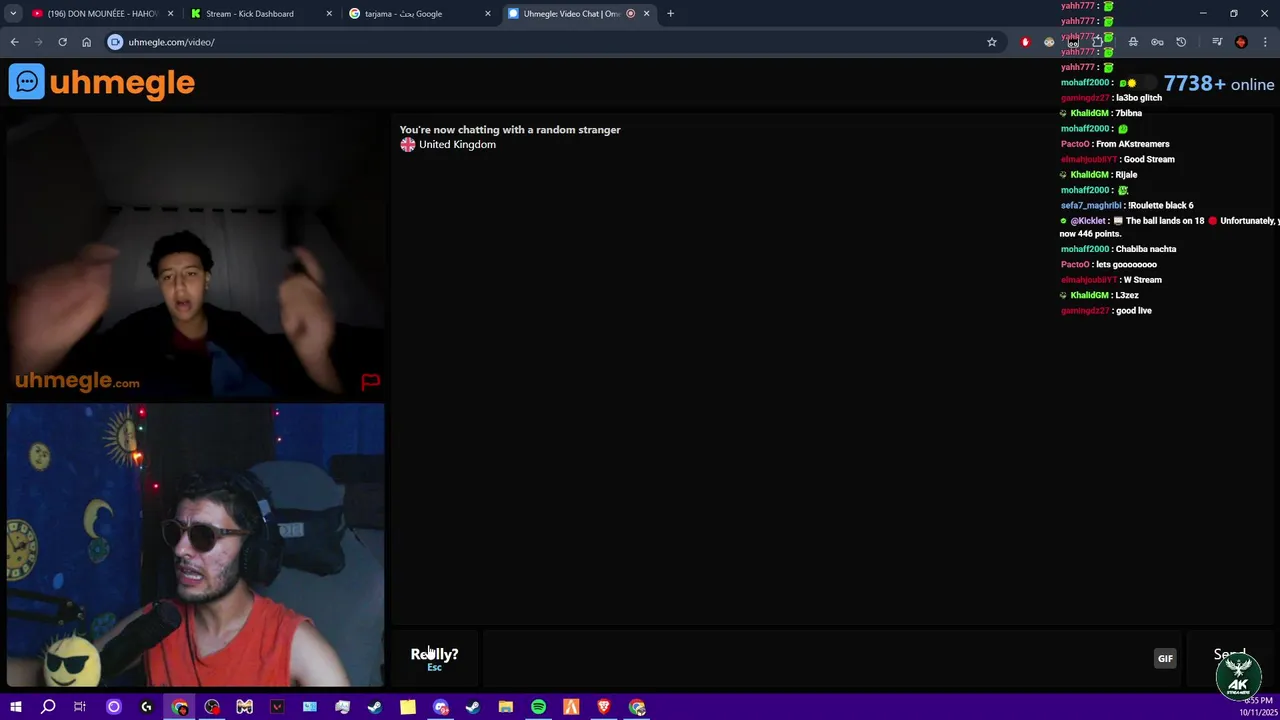This screenshot has width=1280, height=720.
Task: Open Brave browser from the taskbar
Action: (604, 707)
